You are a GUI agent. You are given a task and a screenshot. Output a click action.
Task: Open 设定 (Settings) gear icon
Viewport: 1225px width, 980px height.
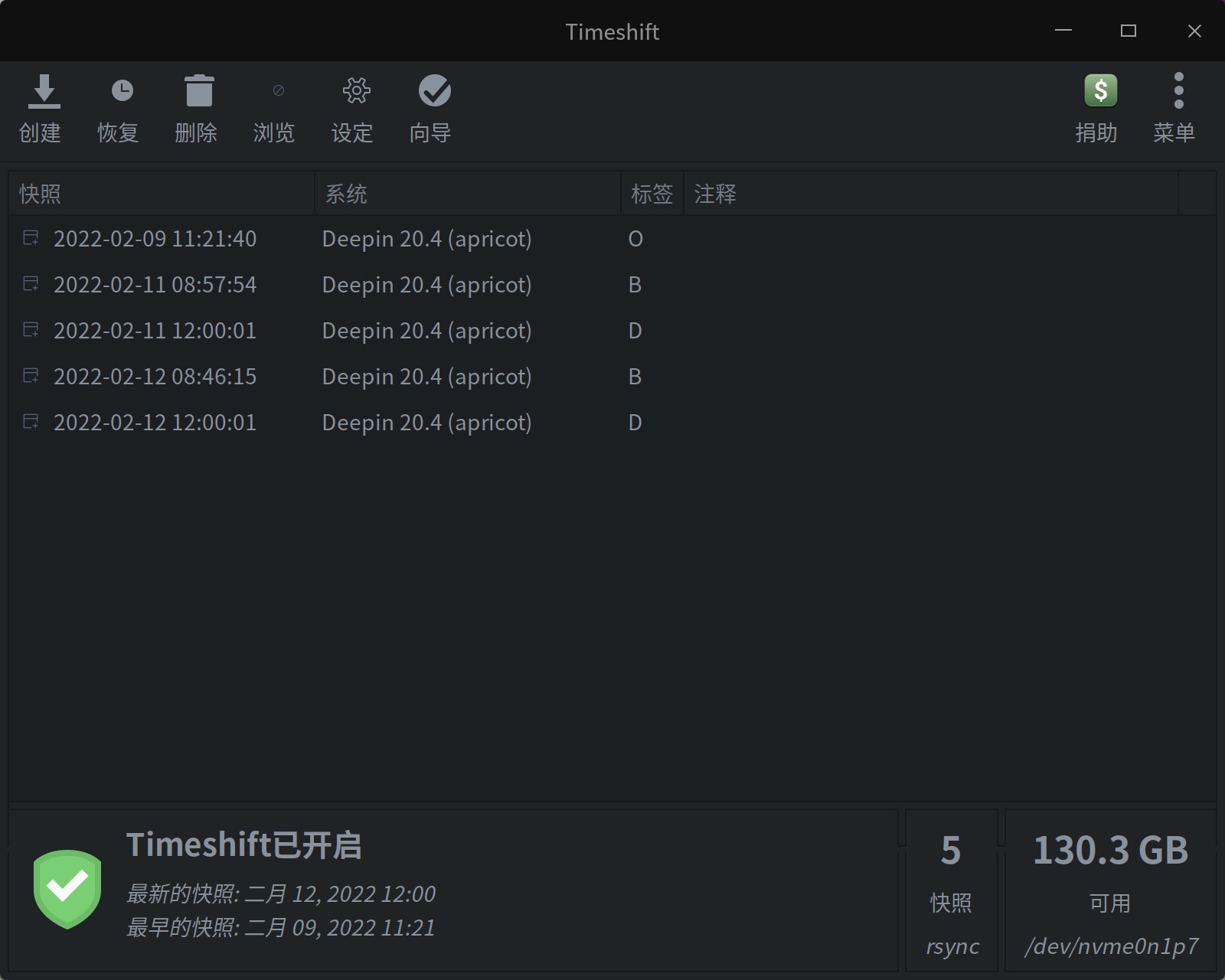[x=356, y=91]
